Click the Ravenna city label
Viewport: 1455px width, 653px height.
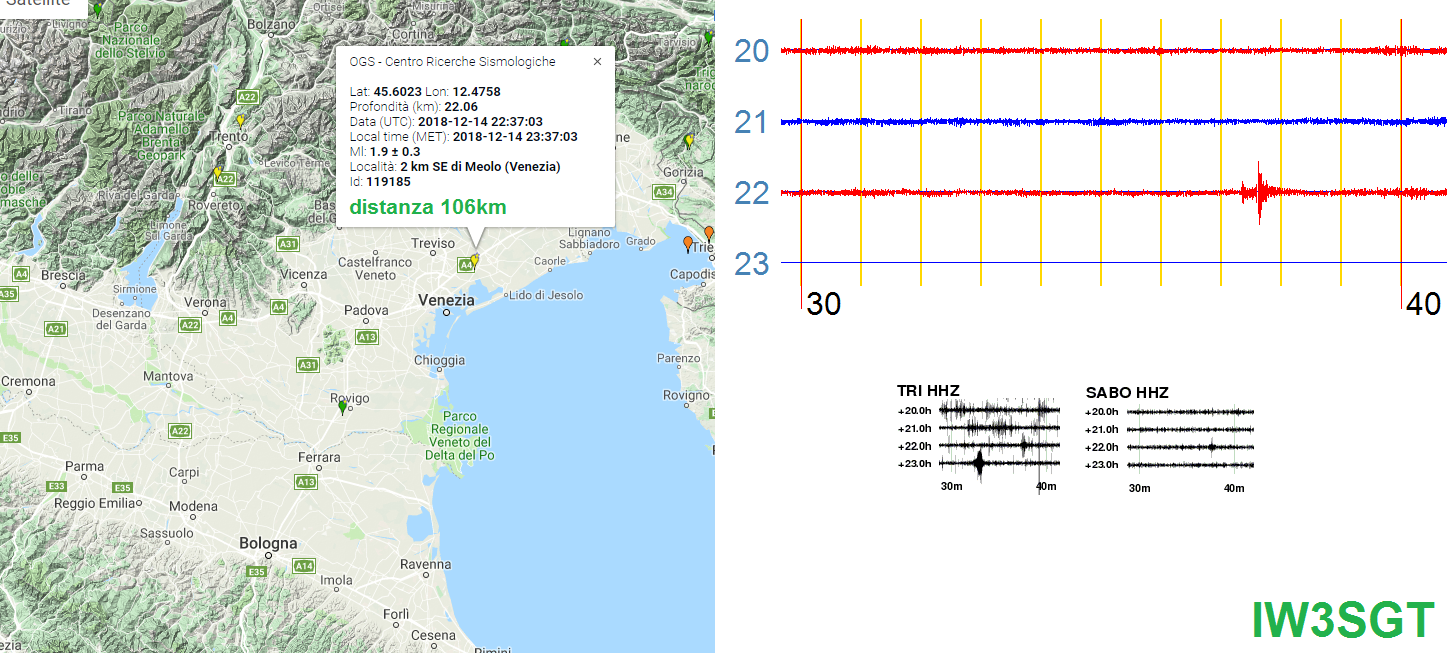(x=424, y=563)
